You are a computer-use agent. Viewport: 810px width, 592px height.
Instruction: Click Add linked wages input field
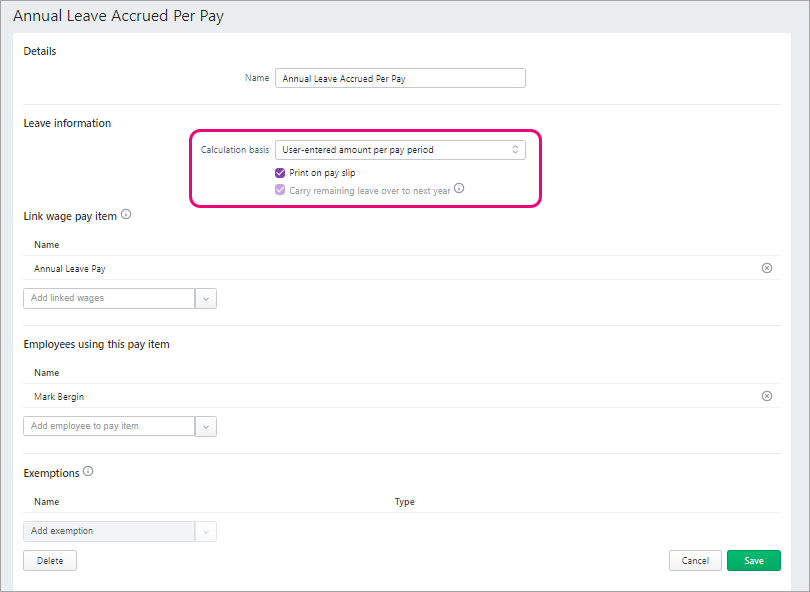point(108,298)
